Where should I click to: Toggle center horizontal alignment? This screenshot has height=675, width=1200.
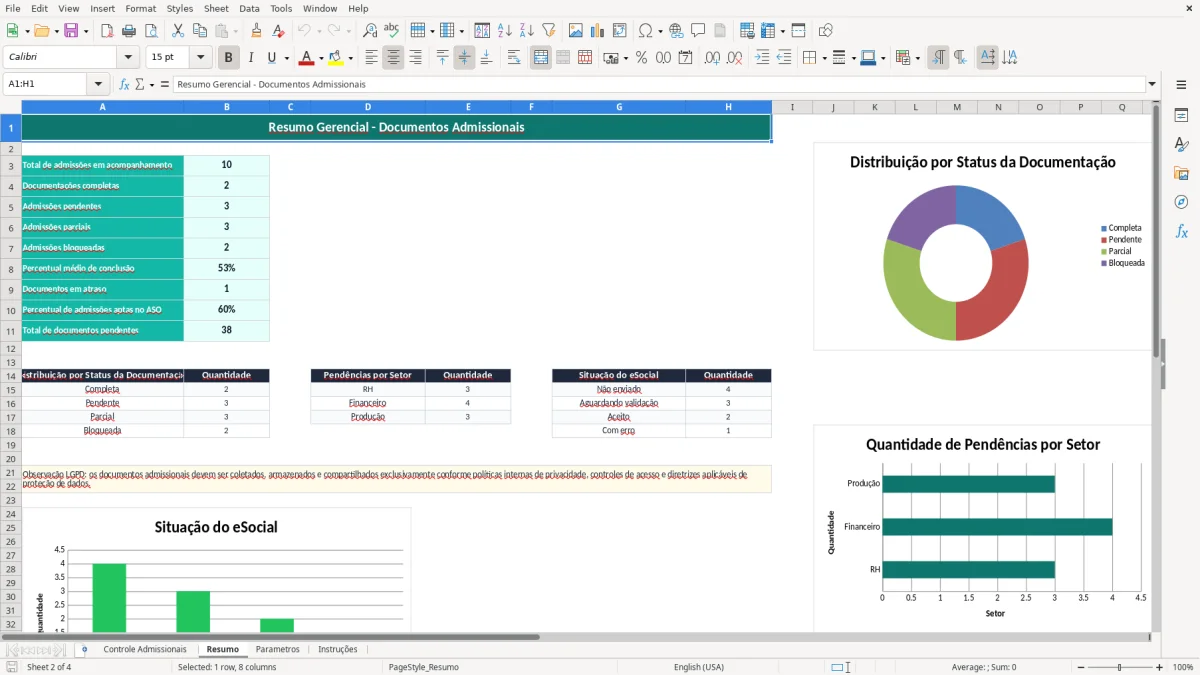click(393, 58)
